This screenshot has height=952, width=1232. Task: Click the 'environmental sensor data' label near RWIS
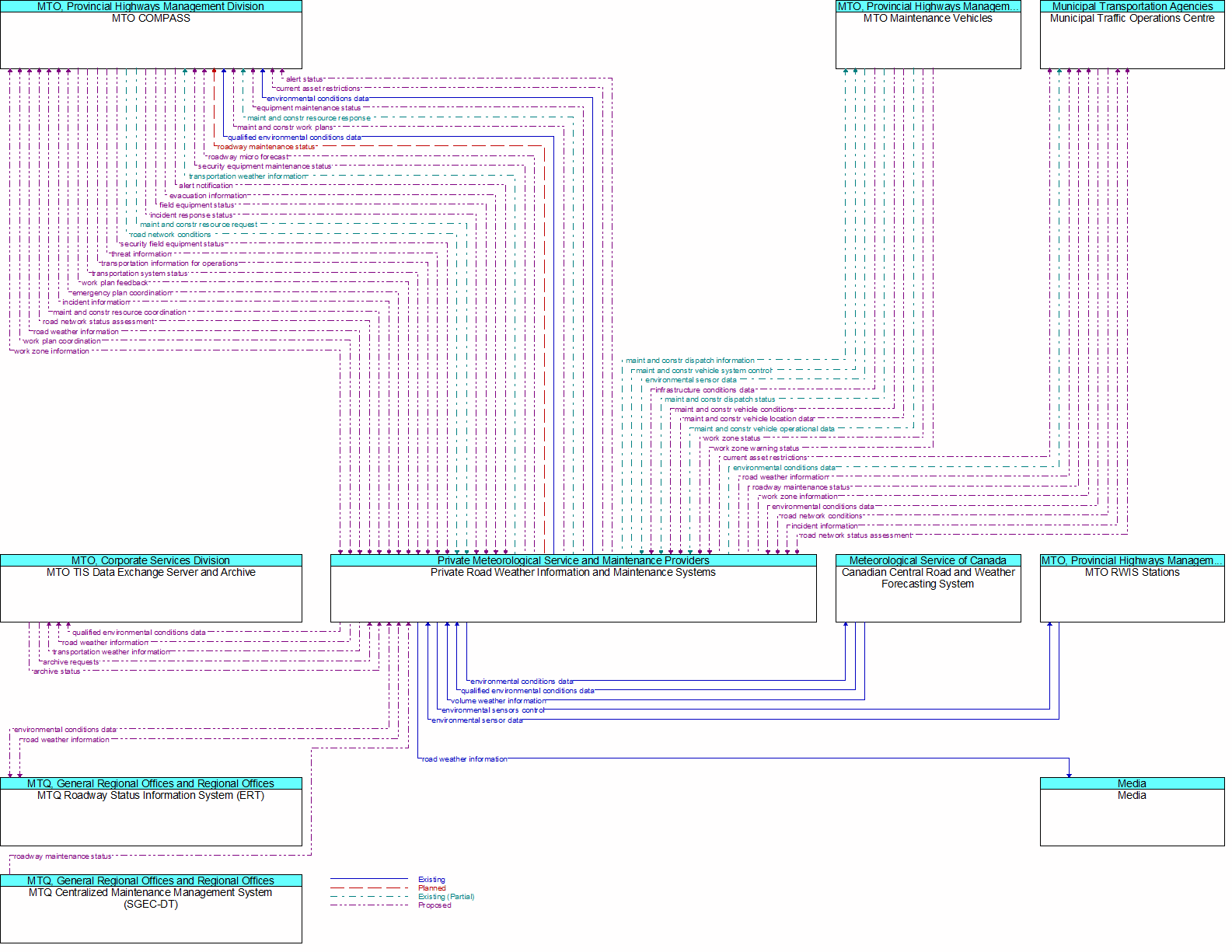tap(477, 720)
